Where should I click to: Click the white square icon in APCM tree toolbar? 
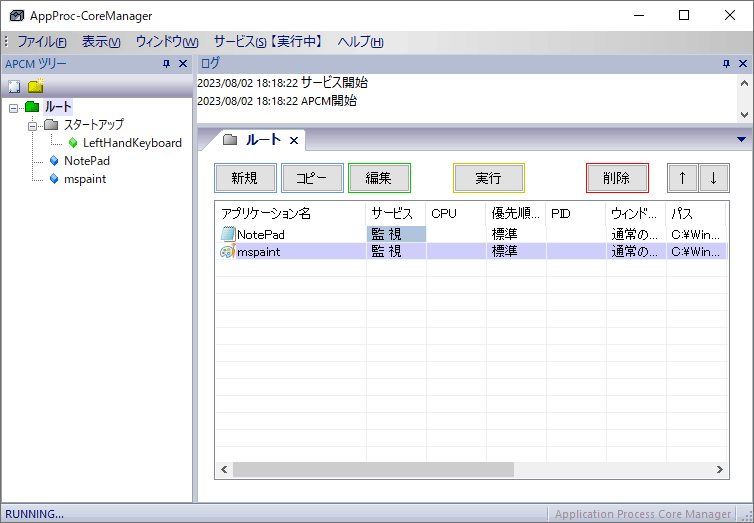[x=14, y=87]
